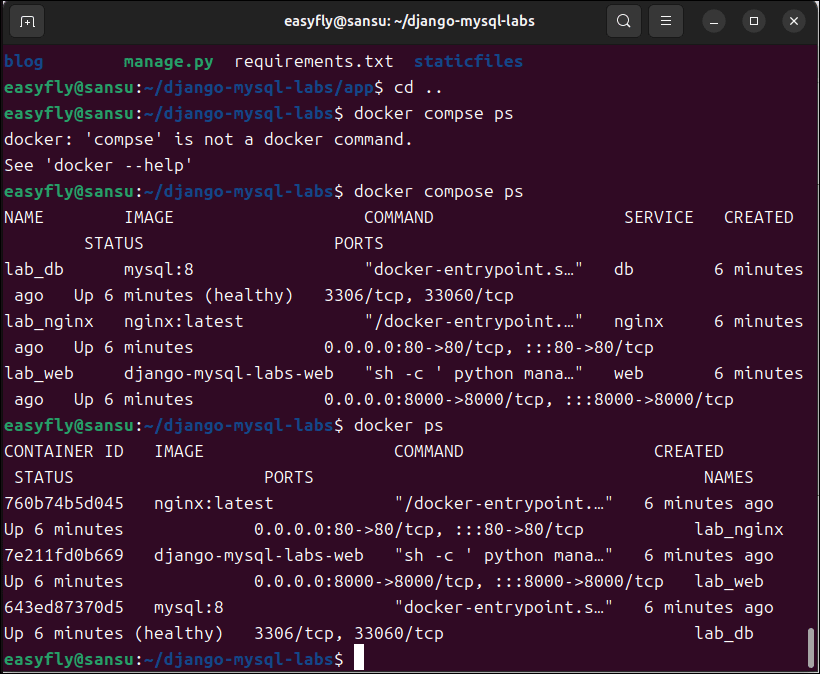Click 'lab_web' in compose output NAME column
Viewport: 820px width, 674px height.
39,374
